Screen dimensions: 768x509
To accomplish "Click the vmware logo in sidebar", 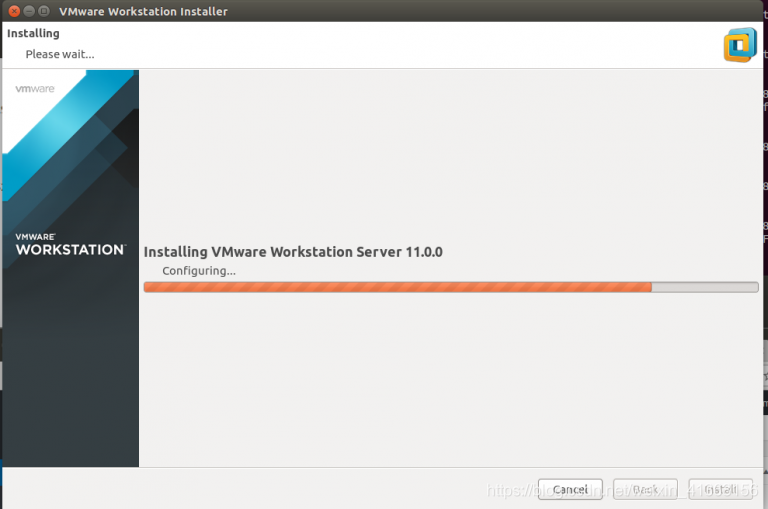I will coord(35,89).
